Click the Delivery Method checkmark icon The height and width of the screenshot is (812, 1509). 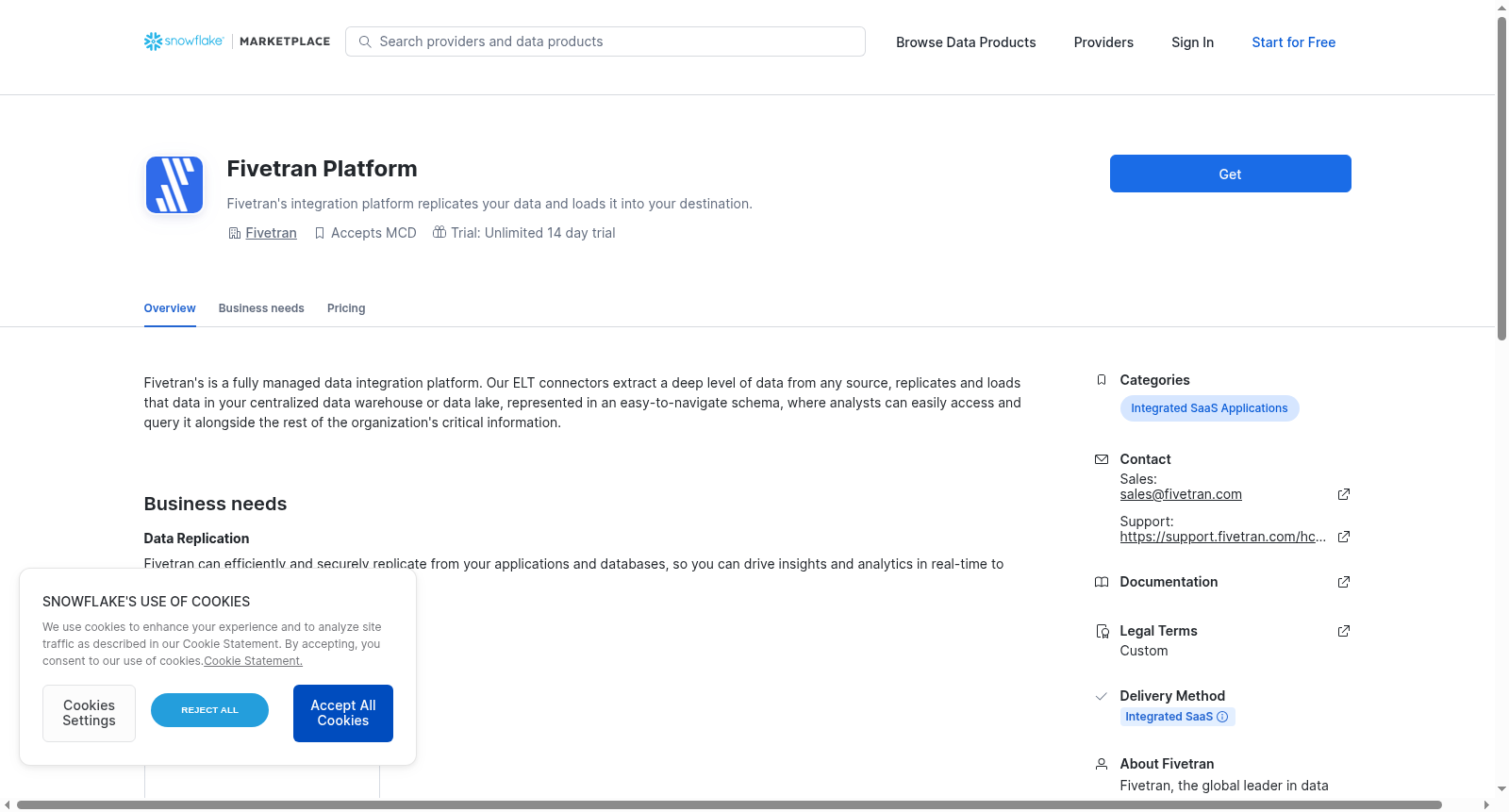point(1101,697)
